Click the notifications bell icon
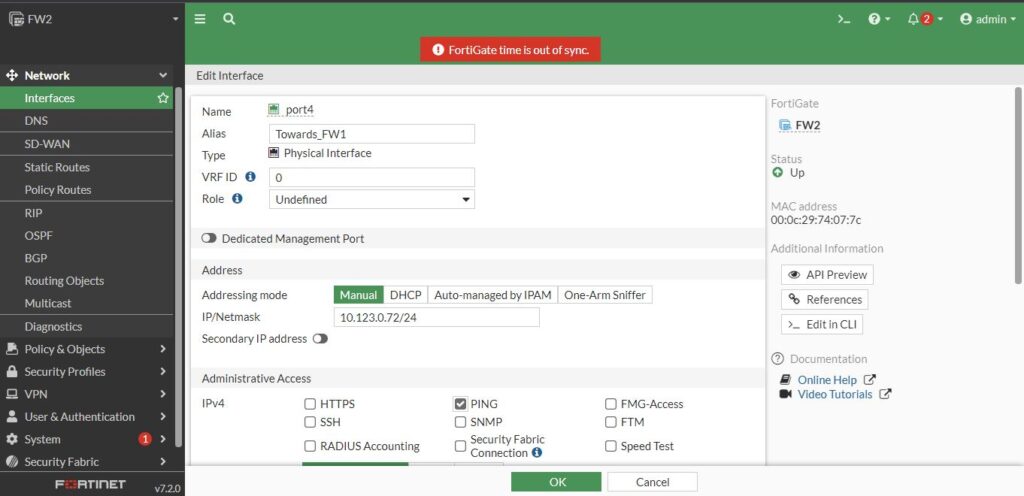1024x496 pixels. (913, 19)
